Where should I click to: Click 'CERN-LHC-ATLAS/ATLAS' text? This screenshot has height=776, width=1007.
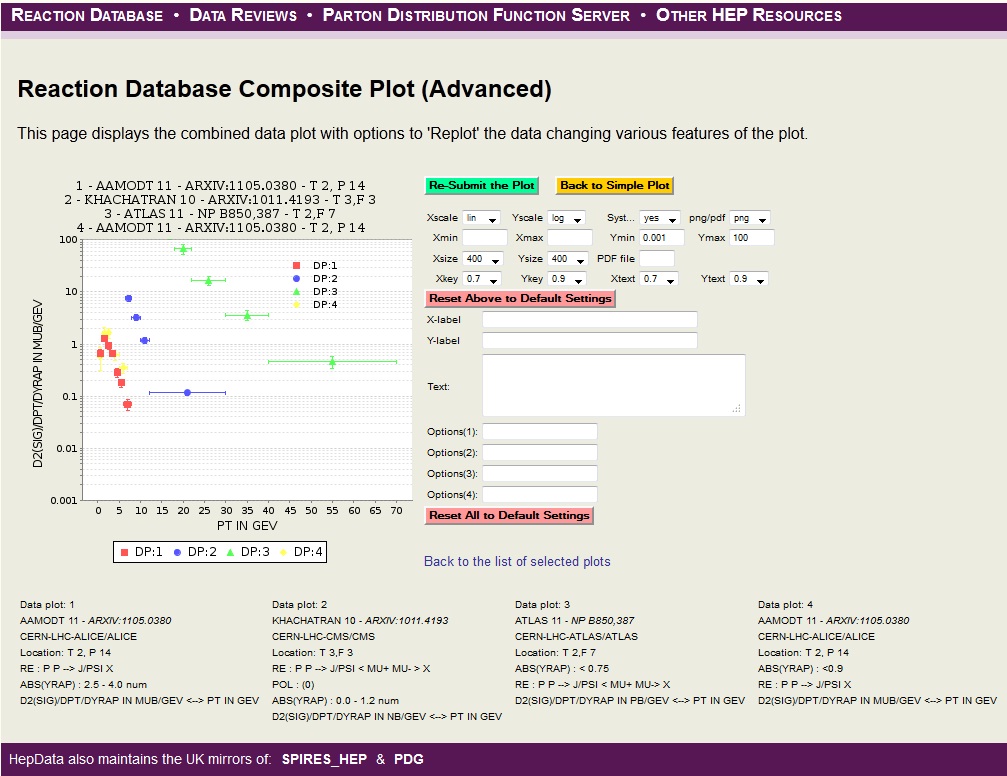[576, 637]
